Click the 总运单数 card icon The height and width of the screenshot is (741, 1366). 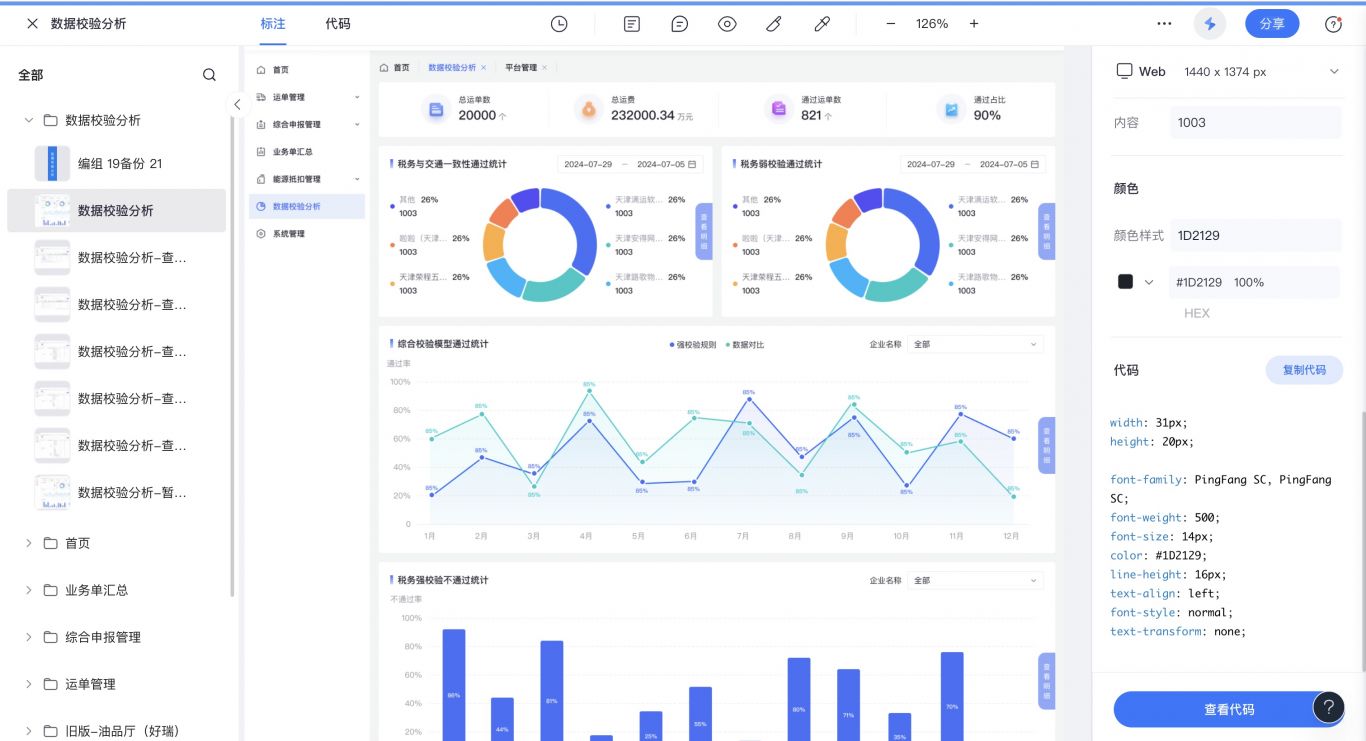pyautogui.click(x=436, y=109)
